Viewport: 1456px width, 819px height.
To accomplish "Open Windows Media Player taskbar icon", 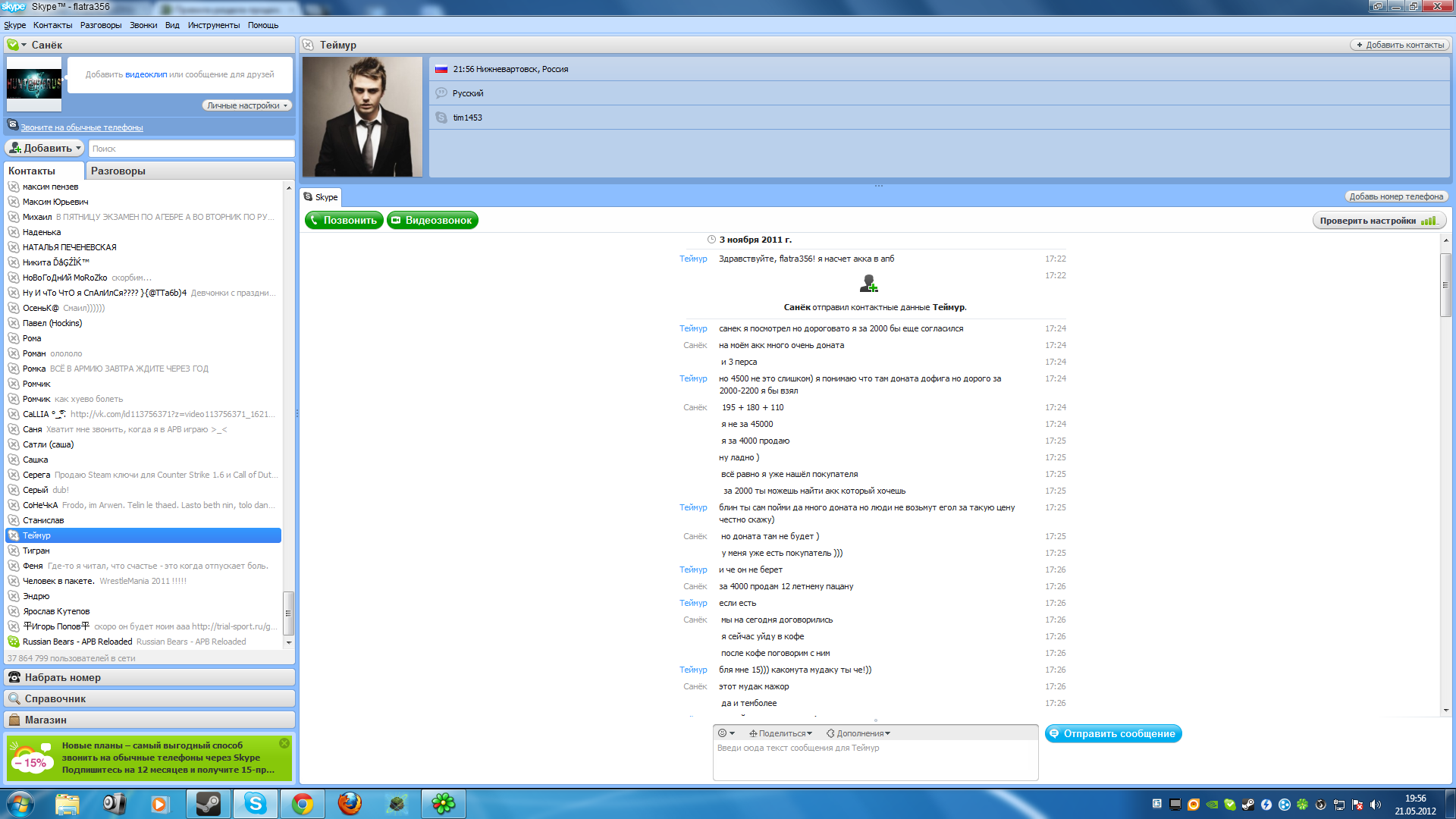I will click(x=160, y=804).
